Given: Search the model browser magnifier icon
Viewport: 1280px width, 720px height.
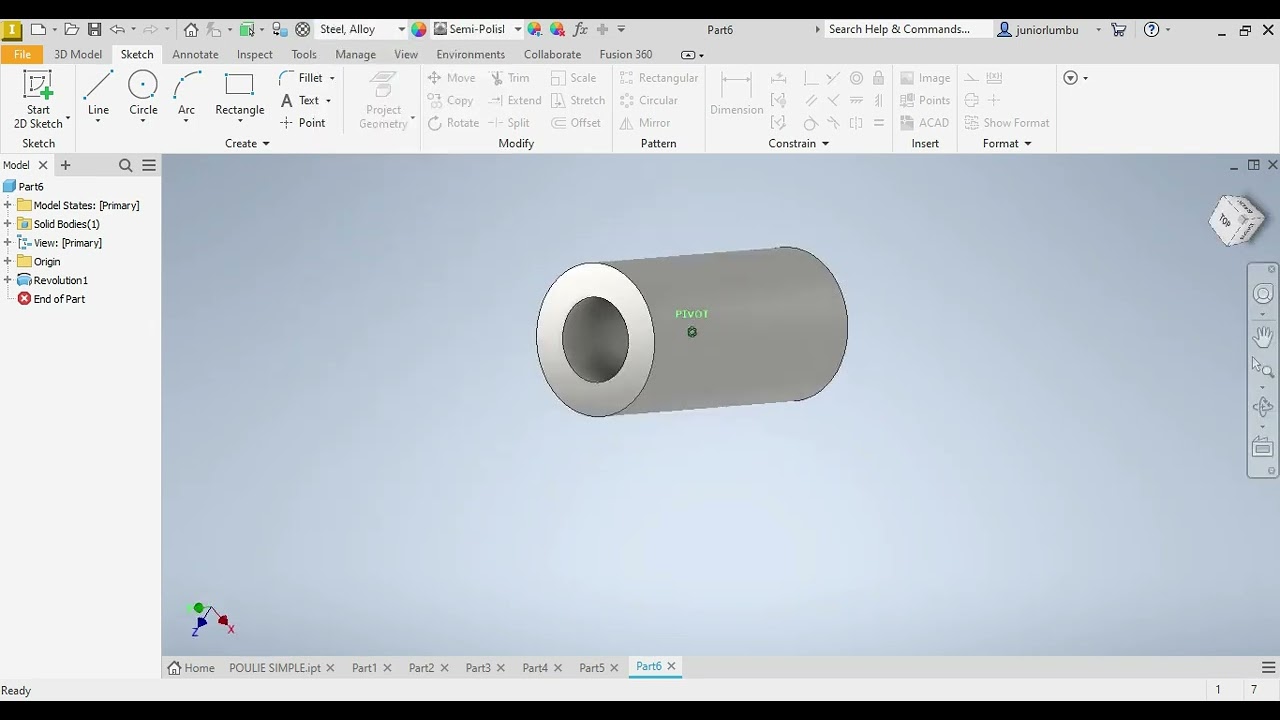Looking at the screenshot, I should point(126,165).
